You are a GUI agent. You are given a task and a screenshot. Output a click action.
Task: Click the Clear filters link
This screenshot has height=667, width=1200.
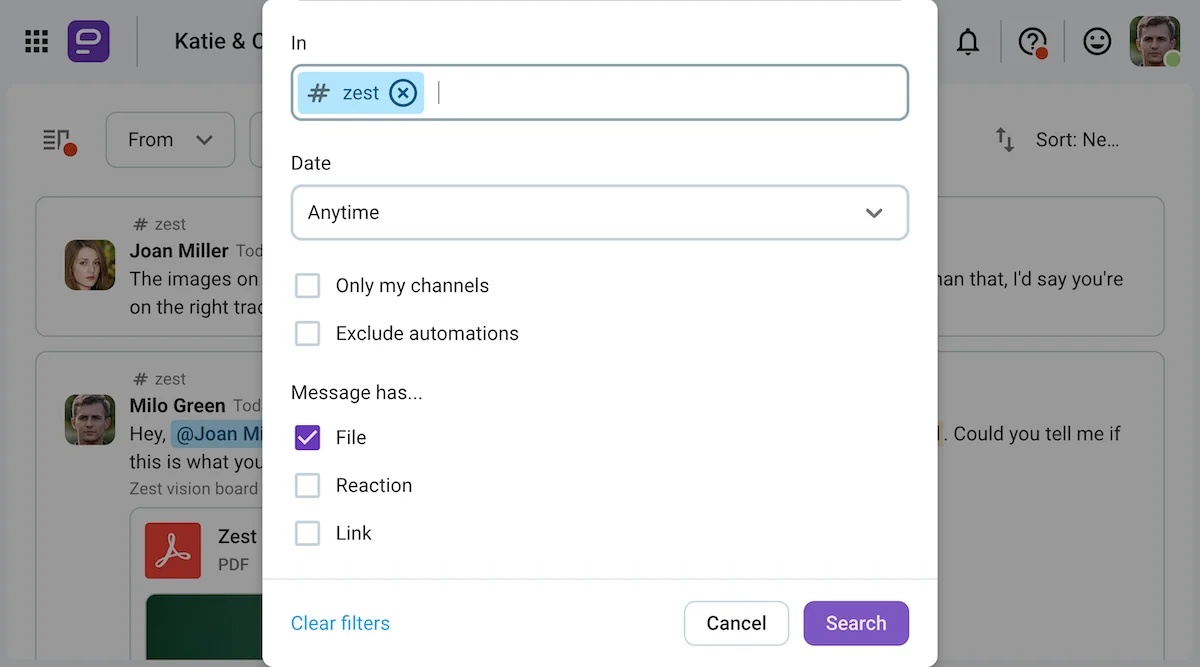(x=340, y=623)
